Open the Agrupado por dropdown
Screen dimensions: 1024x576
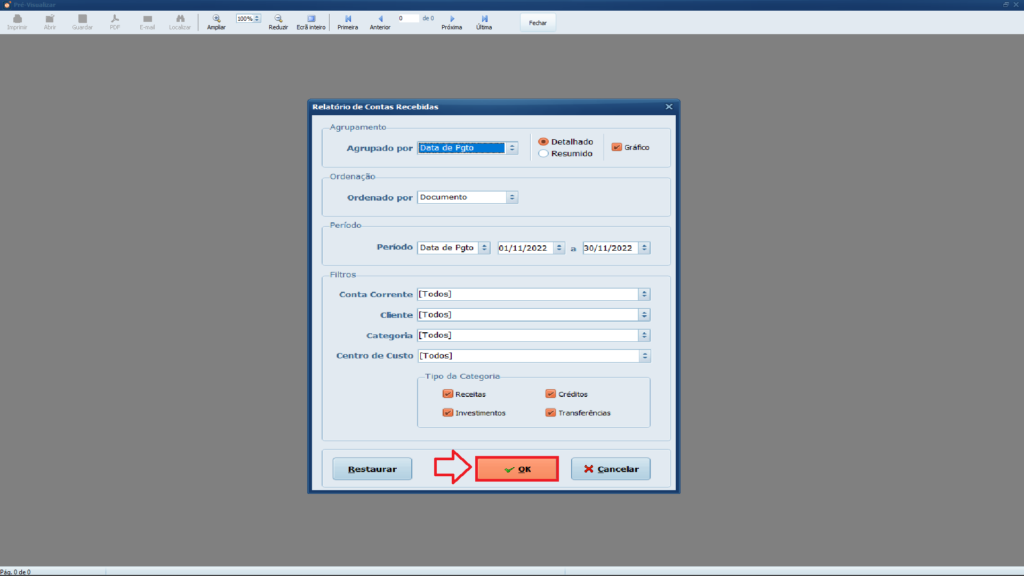click(x=512, y=148)
